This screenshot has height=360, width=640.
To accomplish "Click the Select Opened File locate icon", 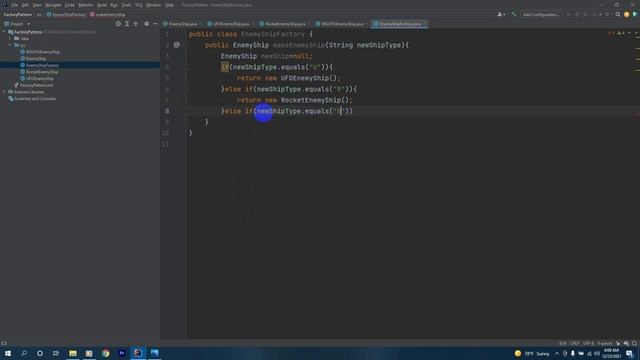I will tap(118, 24).
